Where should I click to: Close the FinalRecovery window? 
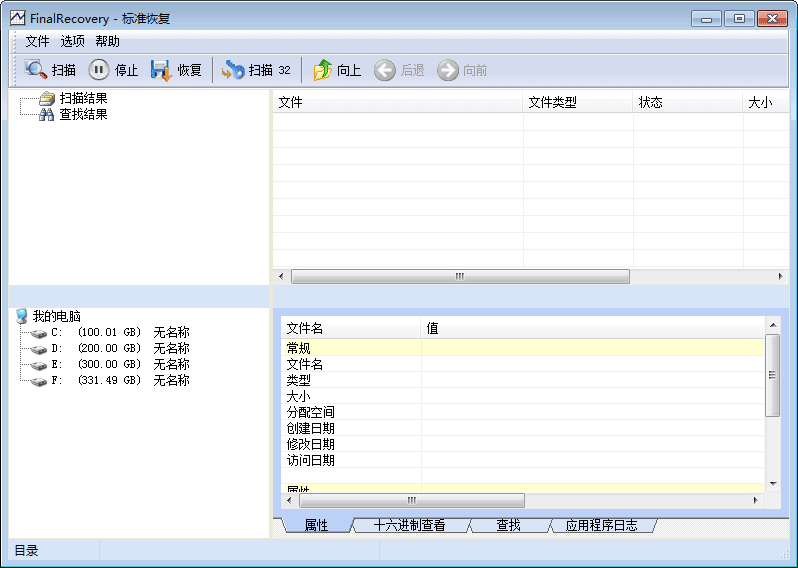click(x=772, y=19)
